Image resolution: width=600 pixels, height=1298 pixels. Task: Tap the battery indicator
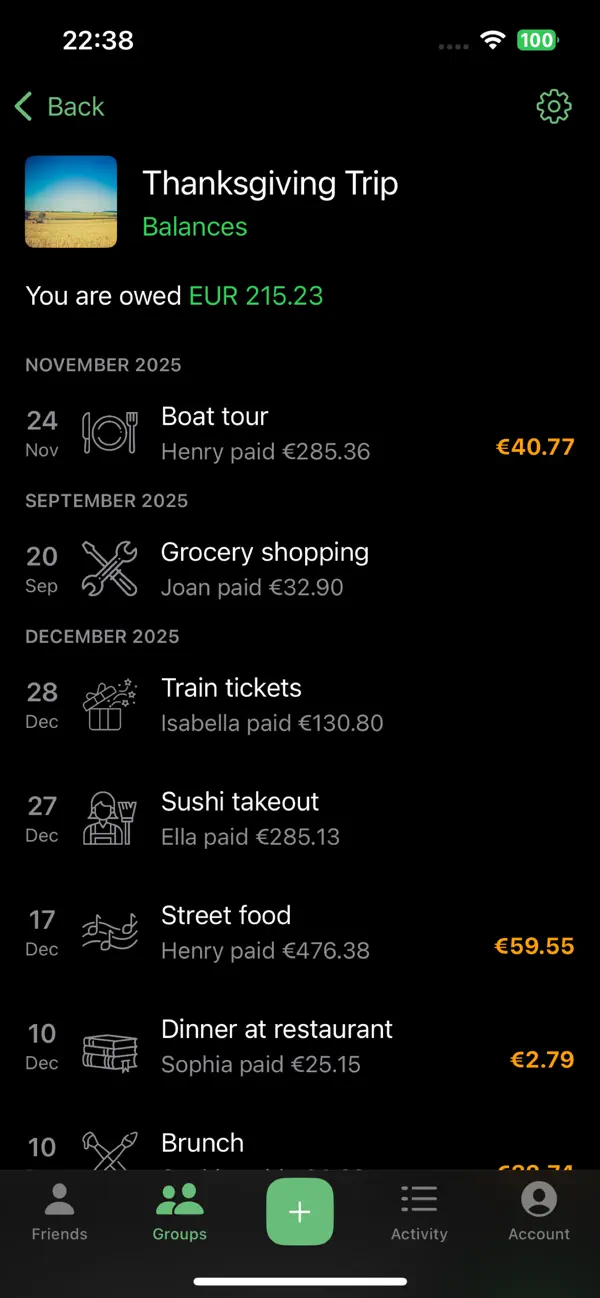click(x=536, y=40)
